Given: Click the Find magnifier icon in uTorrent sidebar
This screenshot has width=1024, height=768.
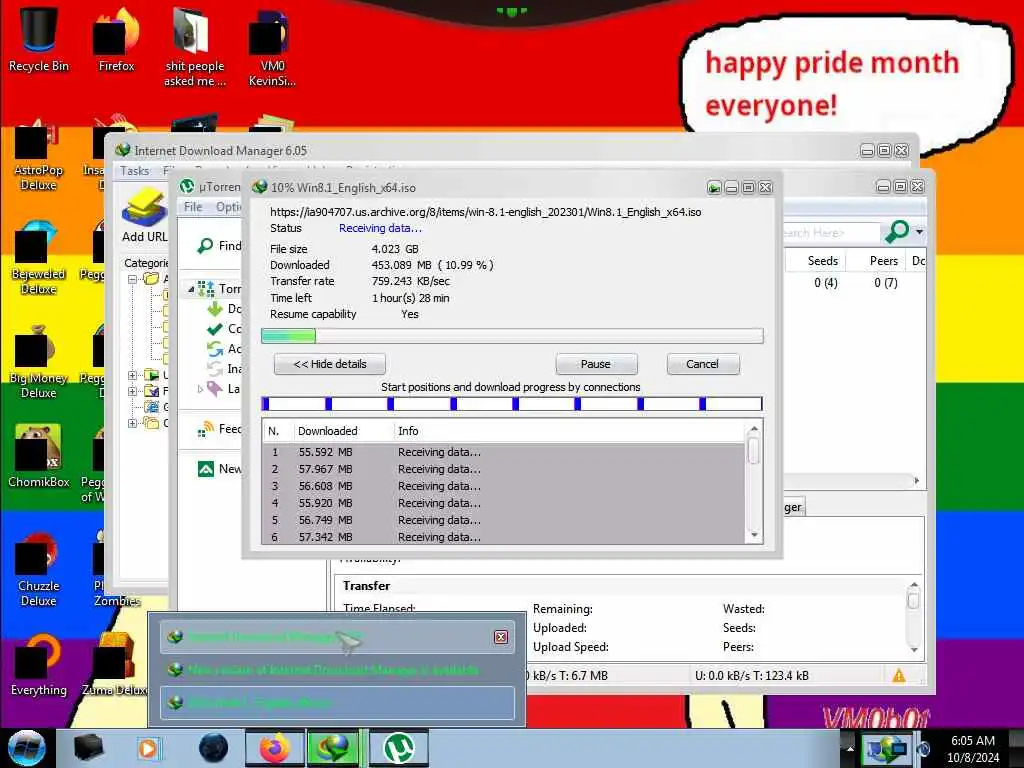Looking at the screenshot, I should coord(205,246).
